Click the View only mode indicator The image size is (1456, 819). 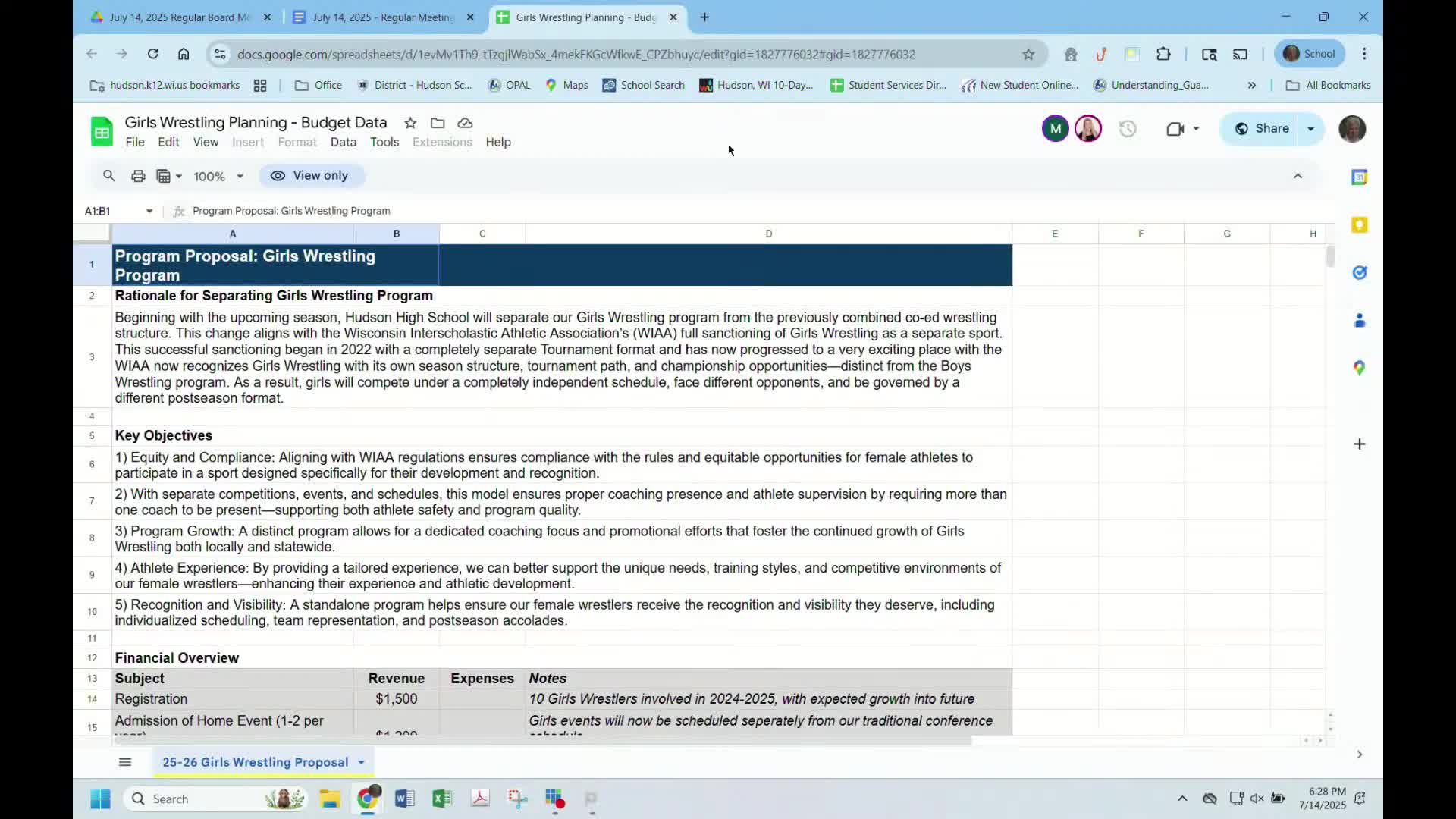coord(311,176)
